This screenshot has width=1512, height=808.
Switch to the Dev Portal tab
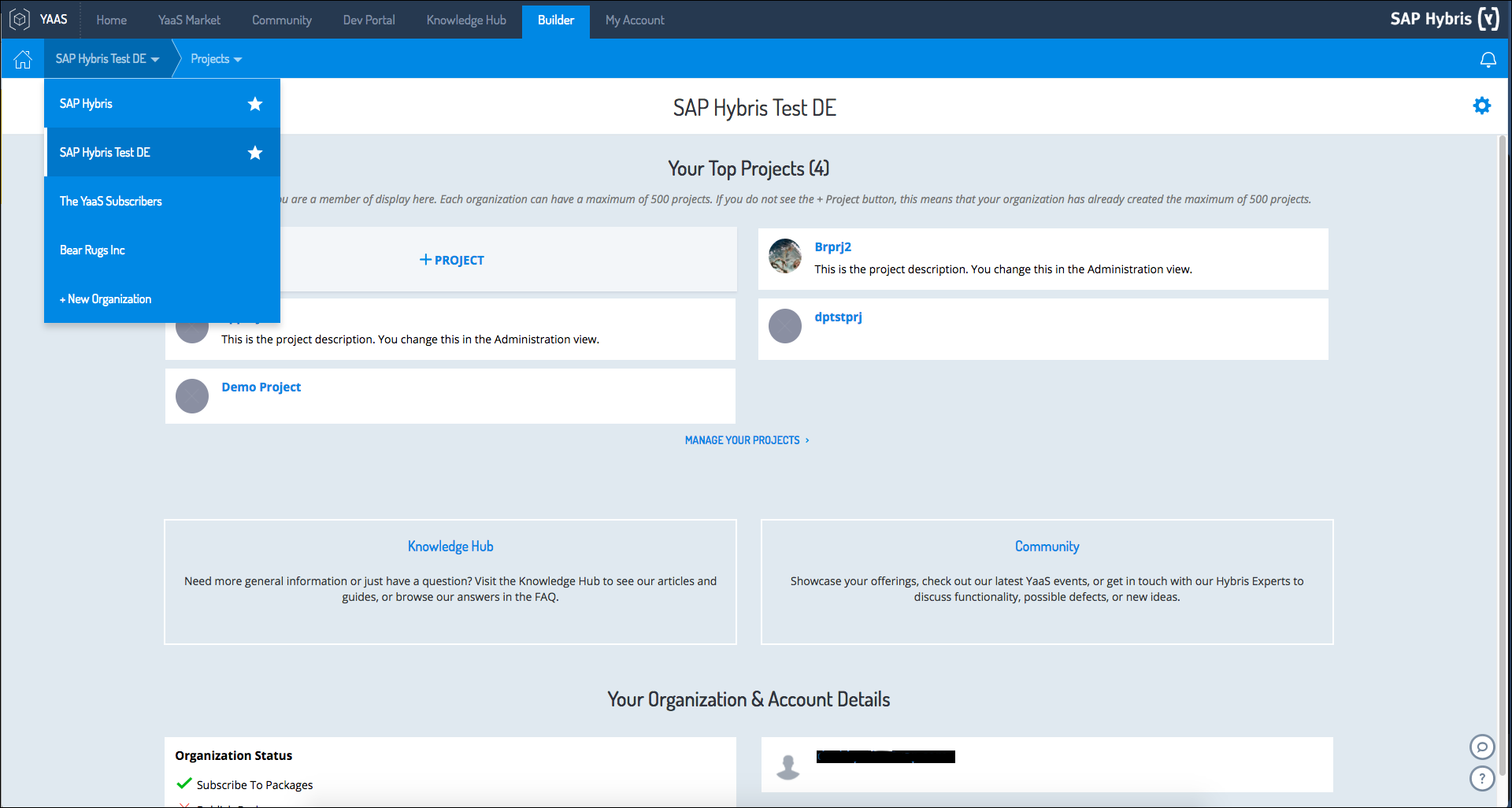[x=369, y=20]
